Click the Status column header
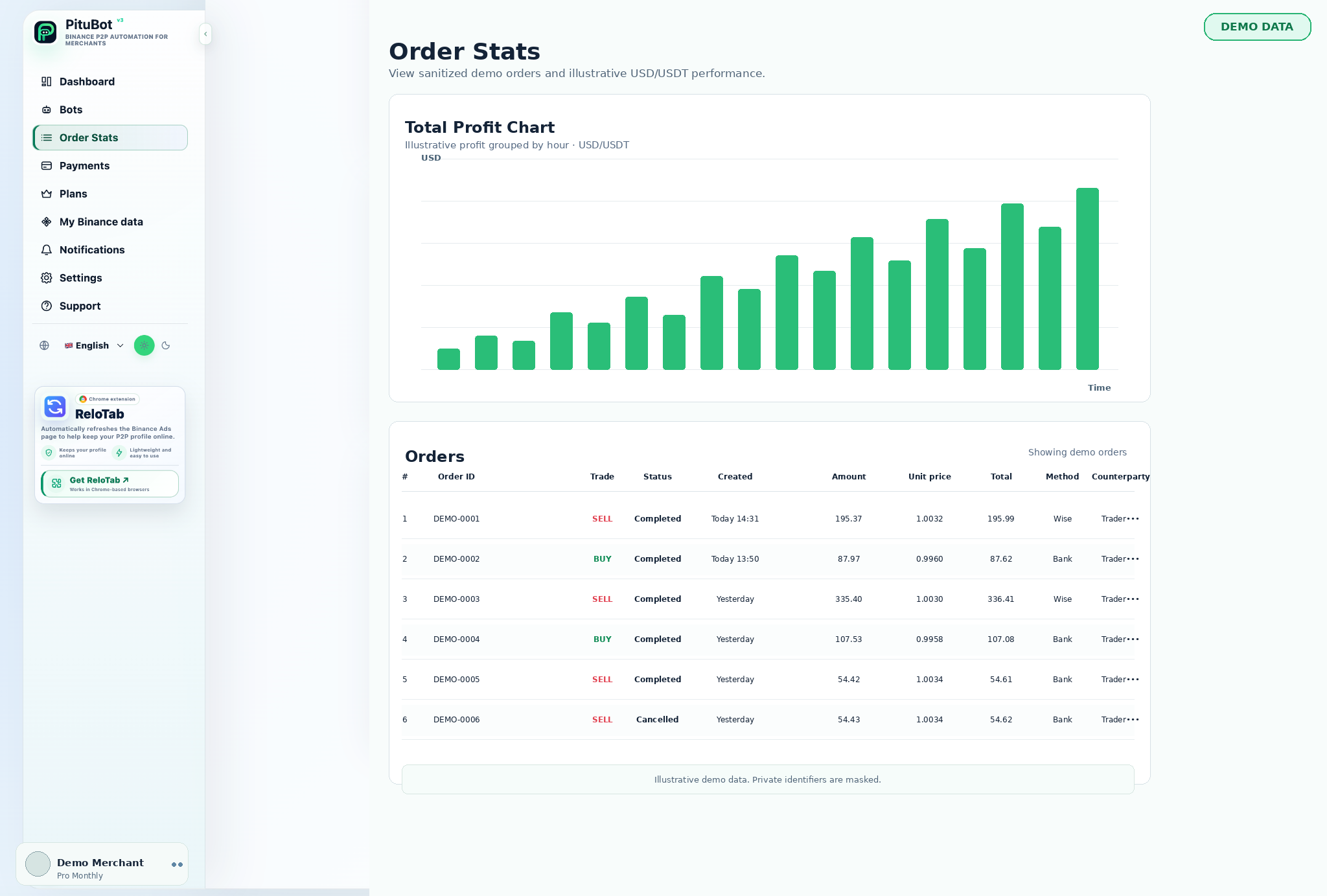Viewport: 1327px width, 896px height. click(658, 476)
